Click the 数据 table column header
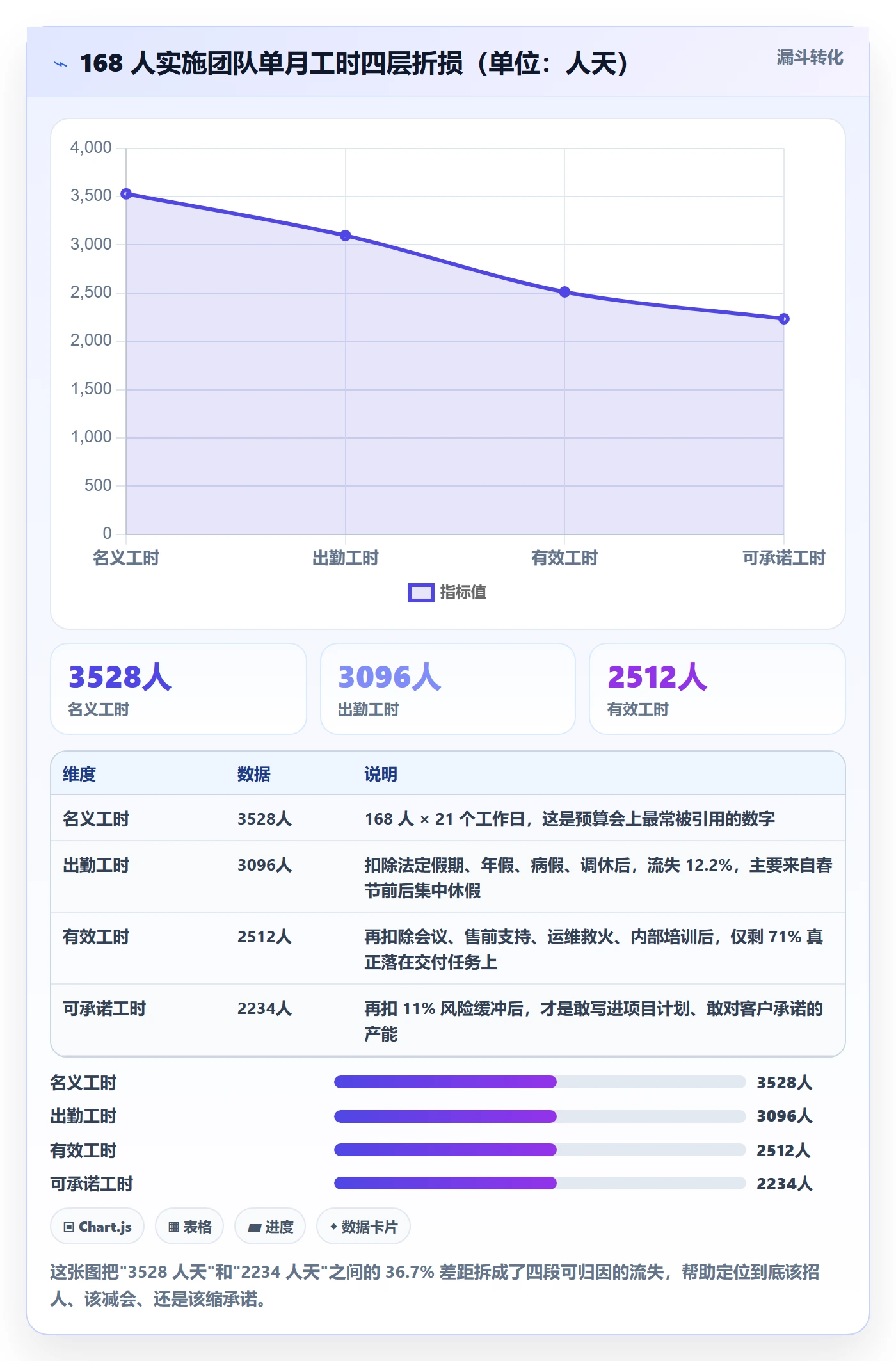Viewport: 896px width, 1361px height. click(254, 774)
